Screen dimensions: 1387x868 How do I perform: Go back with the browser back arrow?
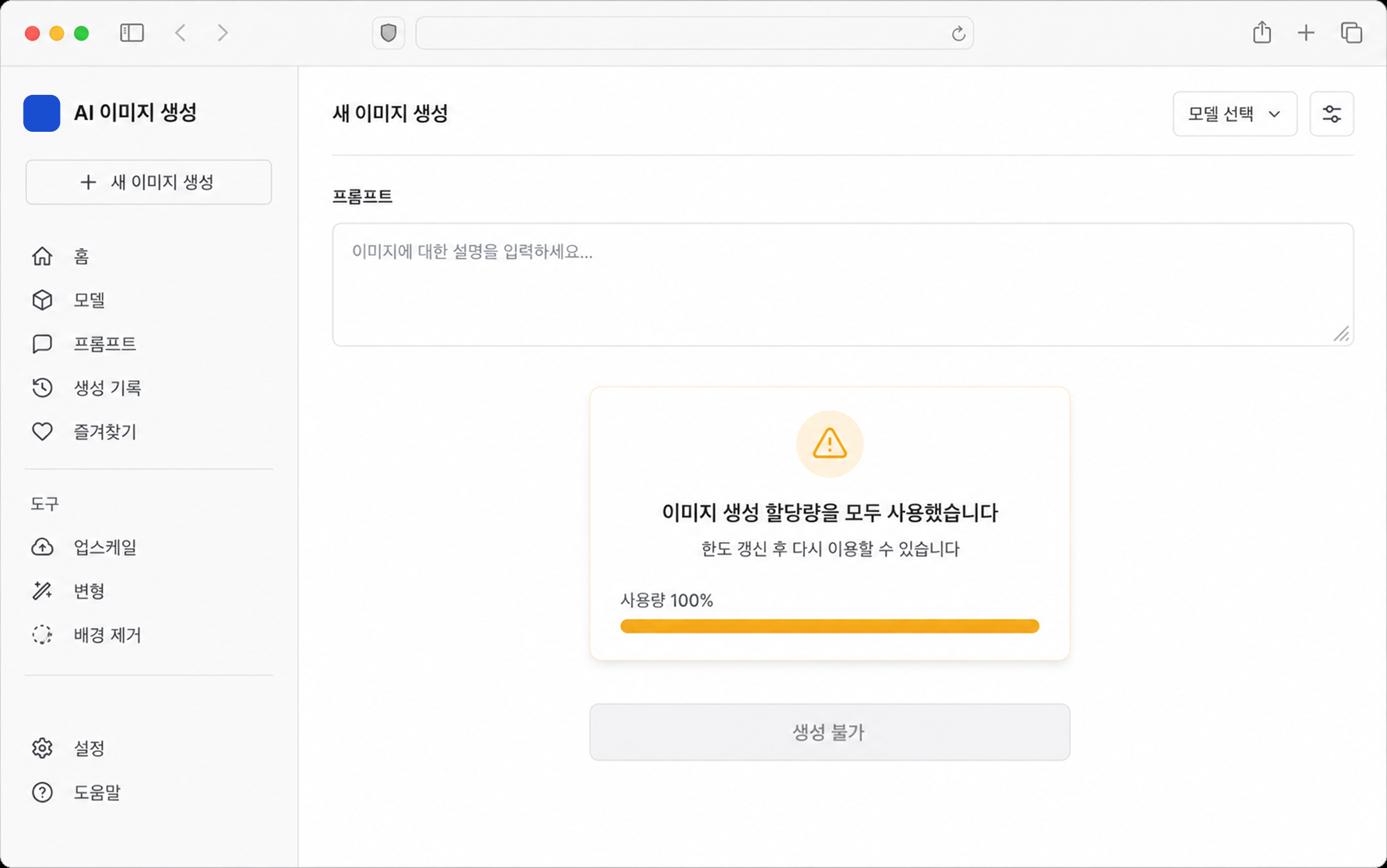(x=180, y=33)
